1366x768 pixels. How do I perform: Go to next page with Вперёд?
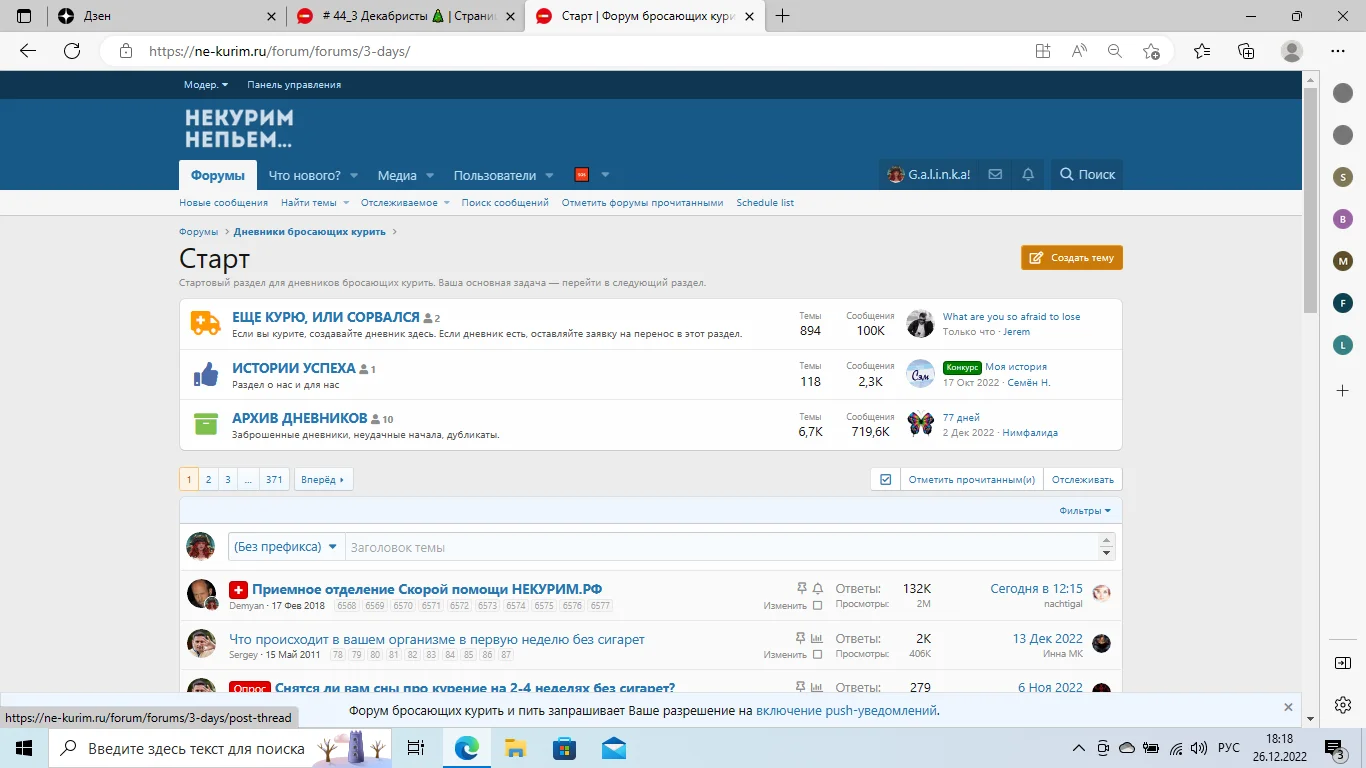[323, 480]
